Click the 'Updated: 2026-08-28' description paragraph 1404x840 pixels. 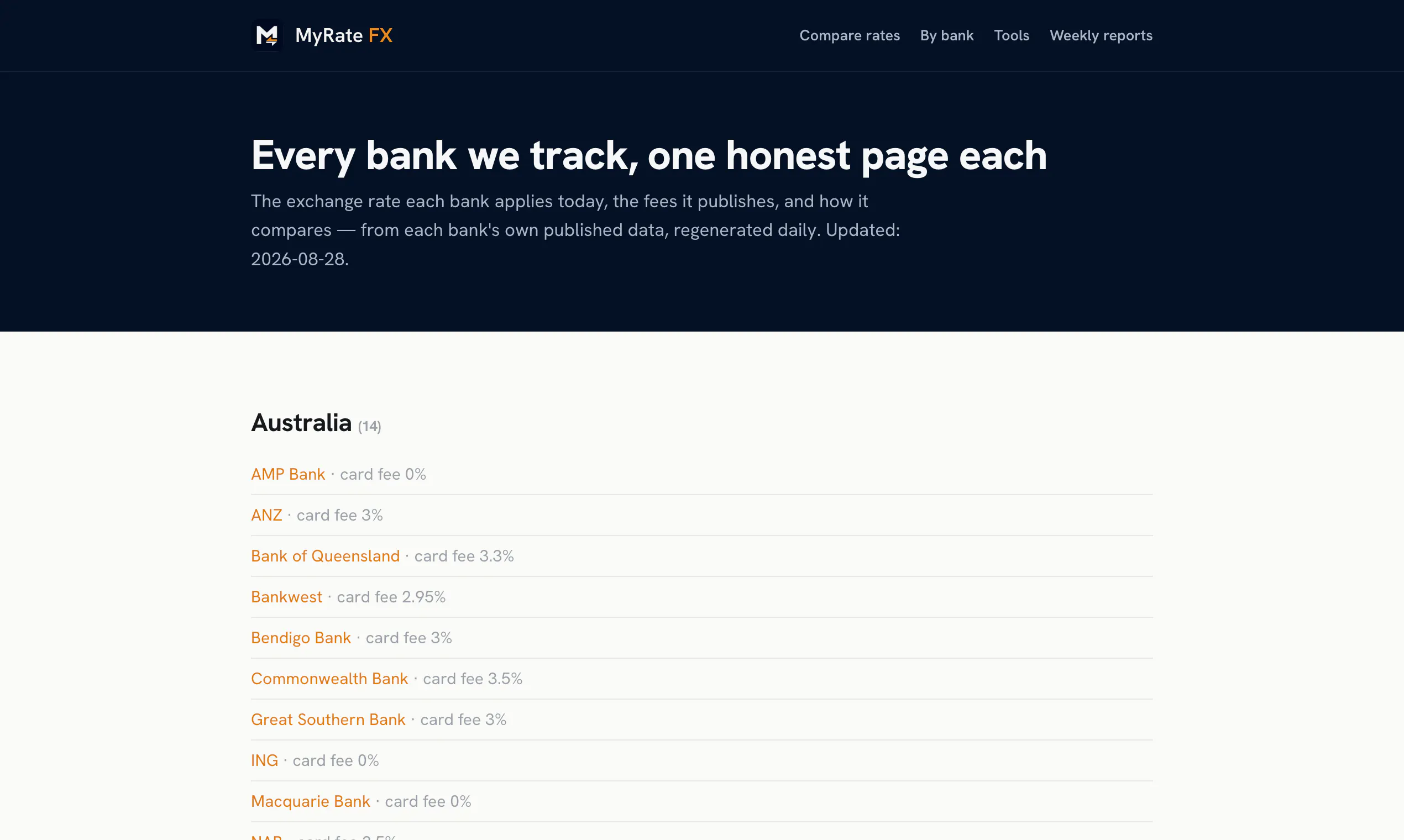575,229
